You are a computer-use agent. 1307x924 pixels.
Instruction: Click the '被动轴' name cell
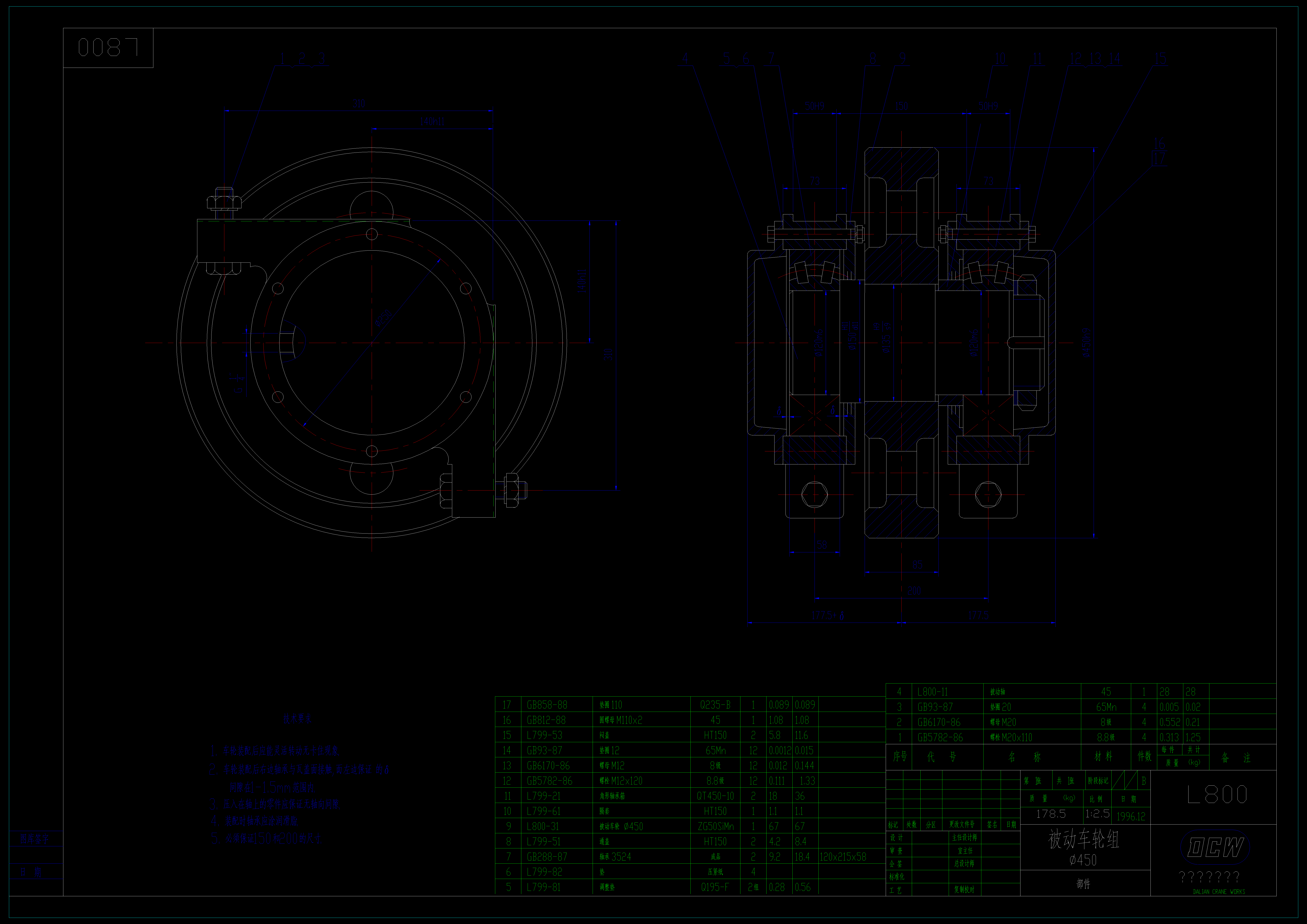coord(997,692)
